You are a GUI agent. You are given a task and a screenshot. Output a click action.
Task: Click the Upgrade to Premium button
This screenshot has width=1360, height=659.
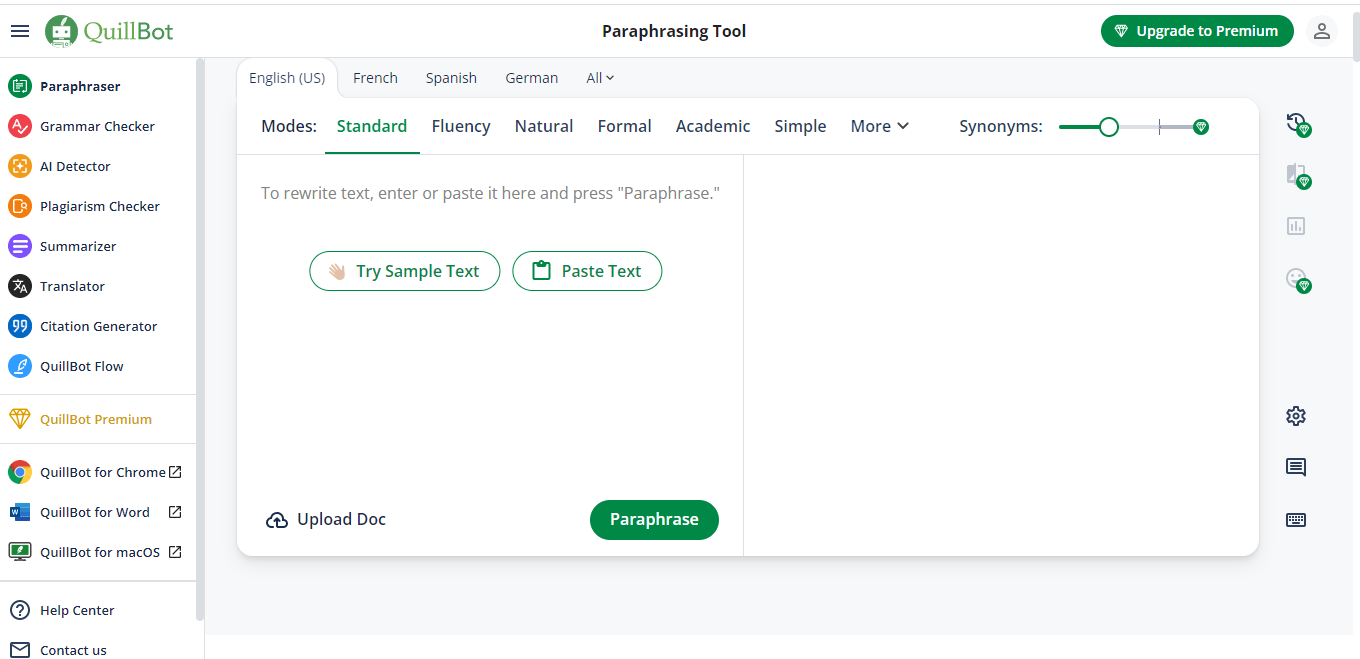pyautogui.click(x=1197, y=31)
